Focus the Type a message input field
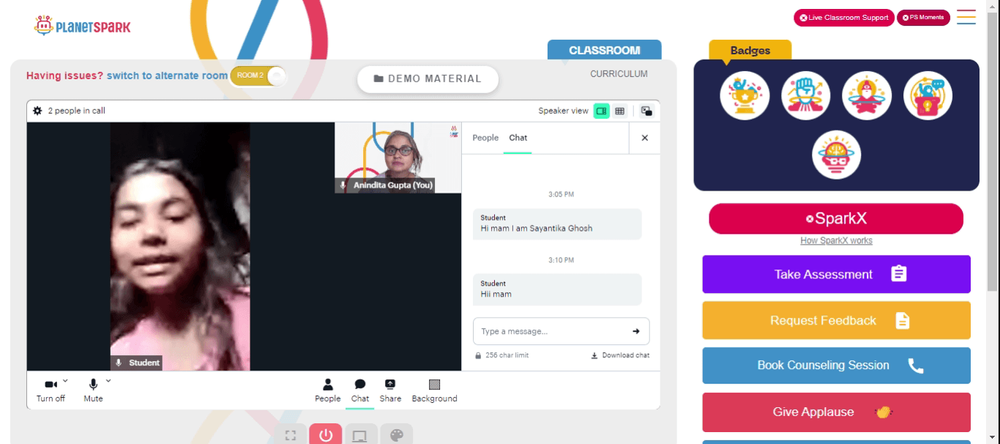The image size is (1000, 444). click(561, 331)
